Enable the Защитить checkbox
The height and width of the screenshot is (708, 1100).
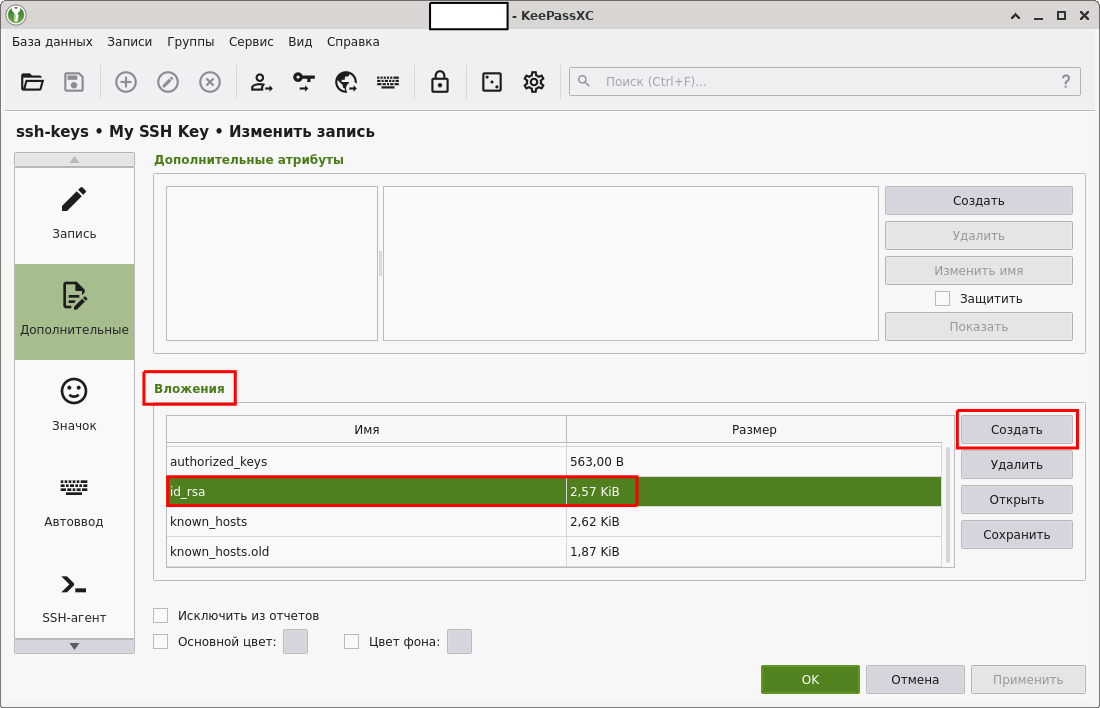pos(942,298)
